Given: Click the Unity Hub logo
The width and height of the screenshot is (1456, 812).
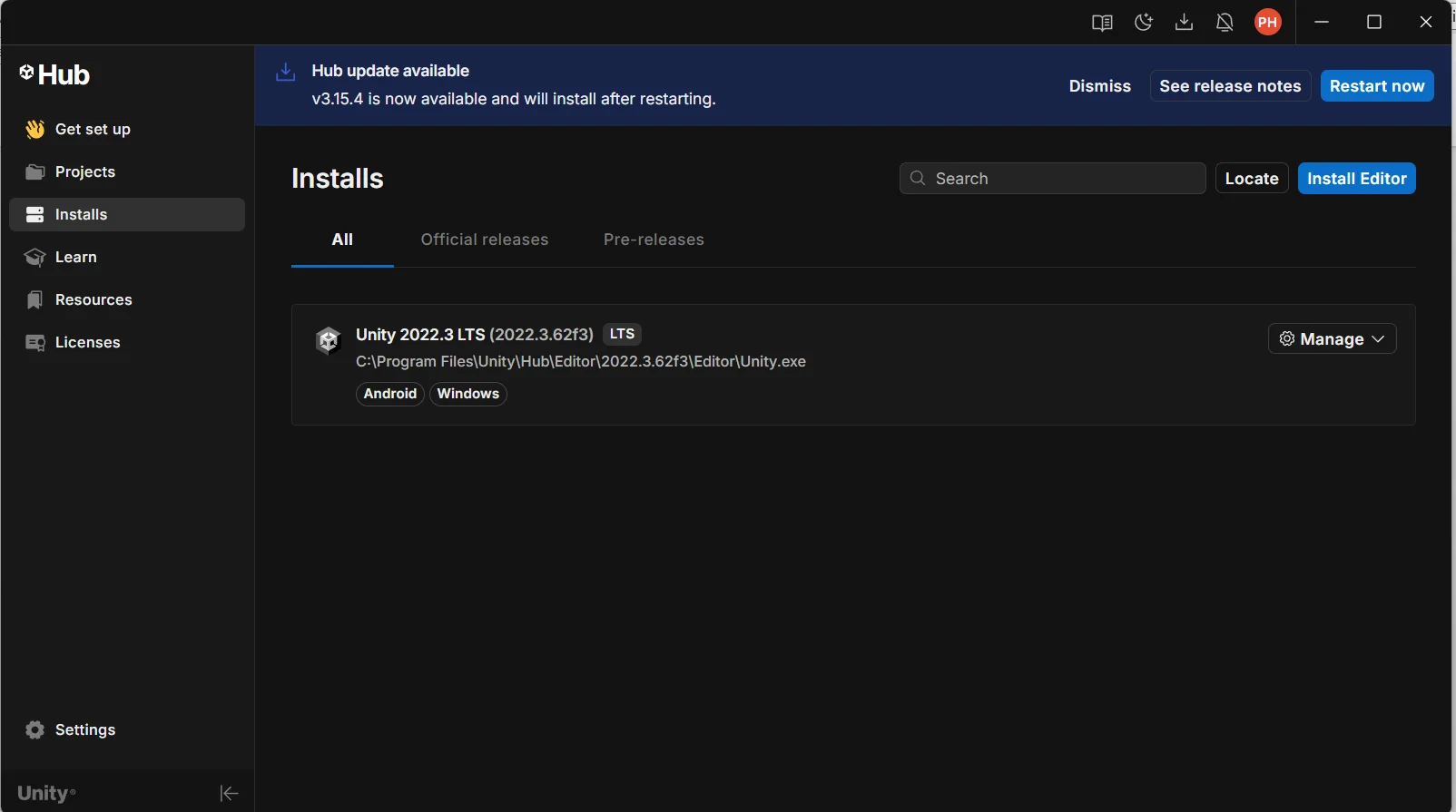Looking at the screenshot, I should click(54, 74).
